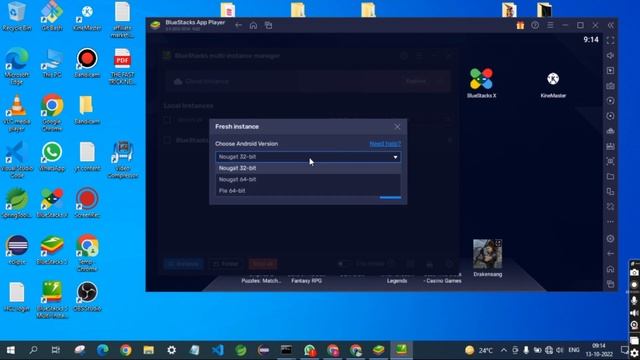Open the Windows Start menu
The image size is (640, 360).
[x=11, y=350]
